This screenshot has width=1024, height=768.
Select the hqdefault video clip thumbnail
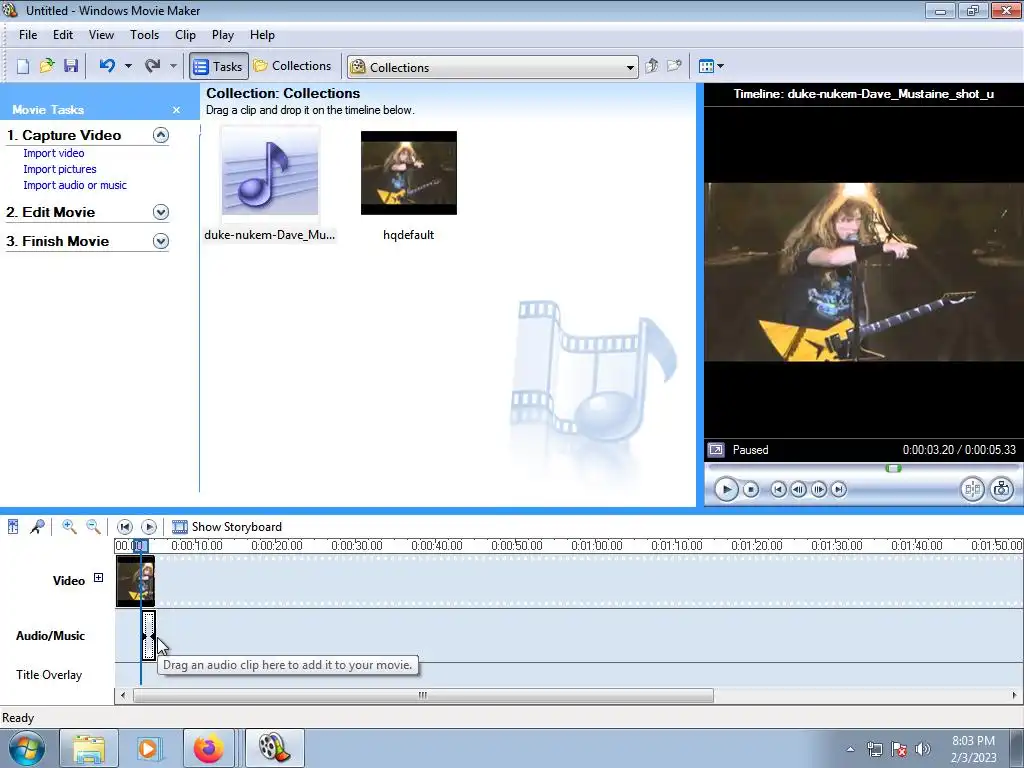[409, 173]
